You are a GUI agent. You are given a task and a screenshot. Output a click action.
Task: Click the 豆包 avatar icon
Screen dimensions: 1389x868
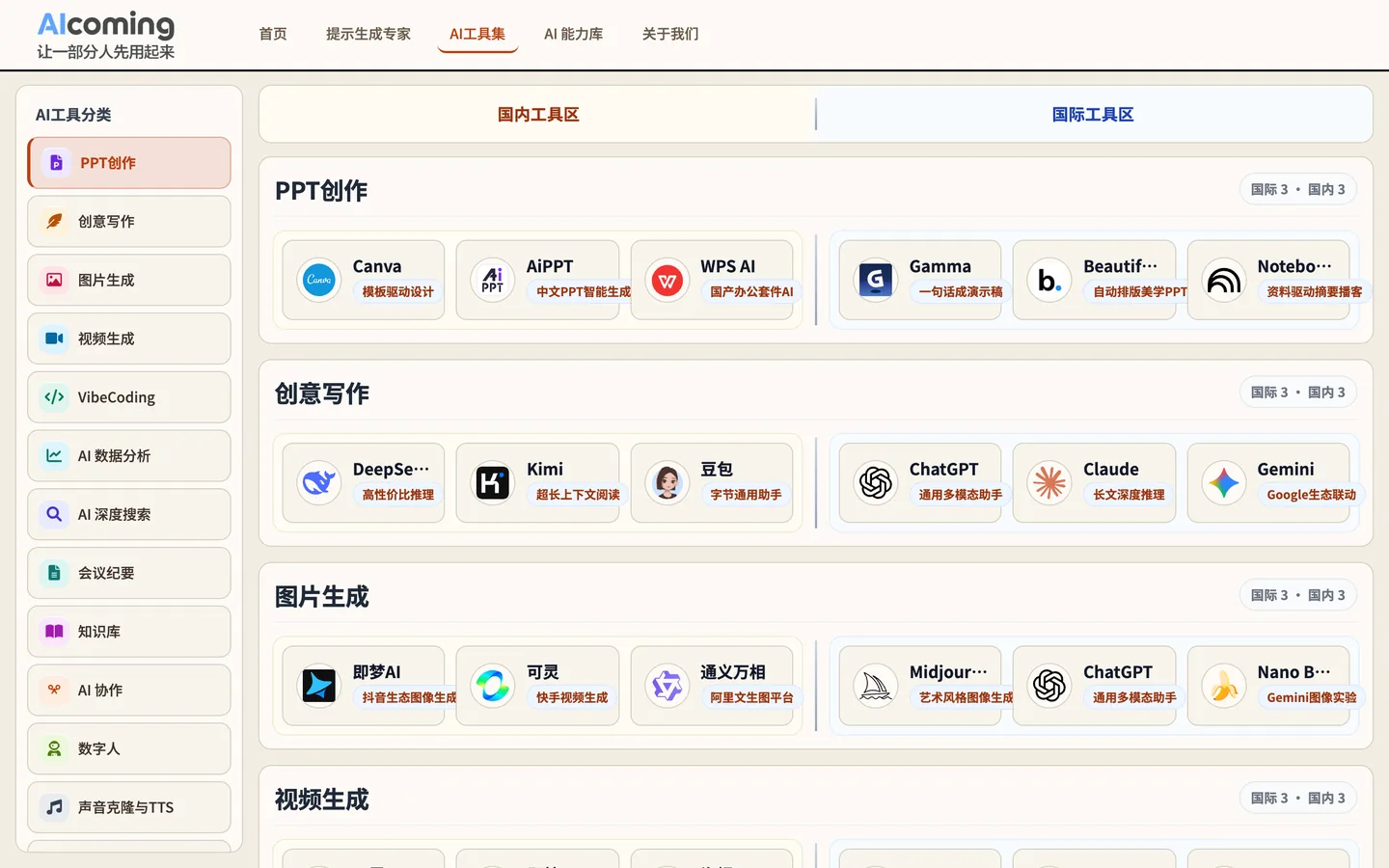click(x=667, y=482)
